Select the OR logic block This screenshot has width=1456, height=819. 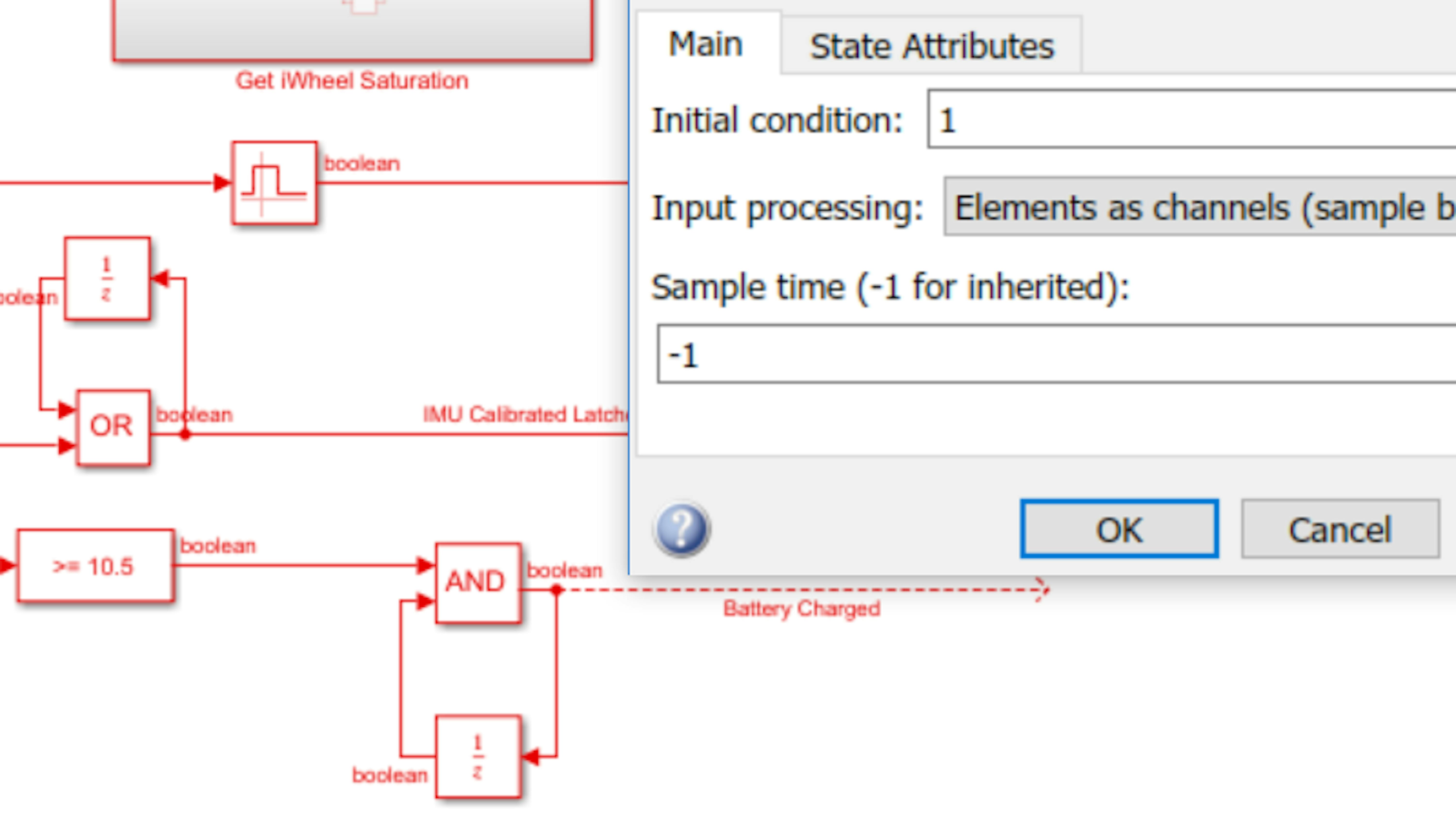tap(113, 427)
